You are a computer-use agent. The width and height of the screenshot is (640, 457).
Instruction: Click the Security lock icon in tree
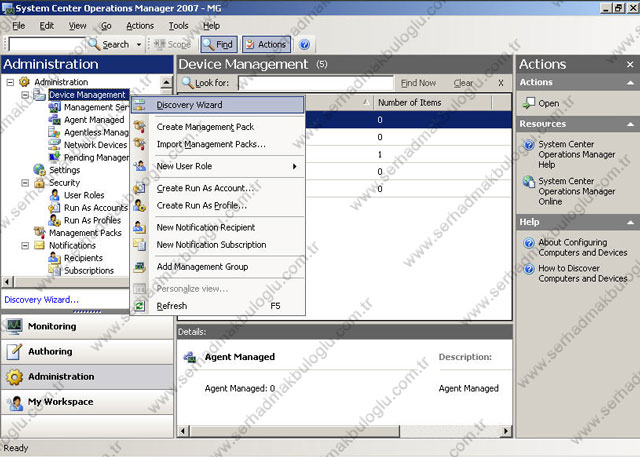click(x=40, y=182)
